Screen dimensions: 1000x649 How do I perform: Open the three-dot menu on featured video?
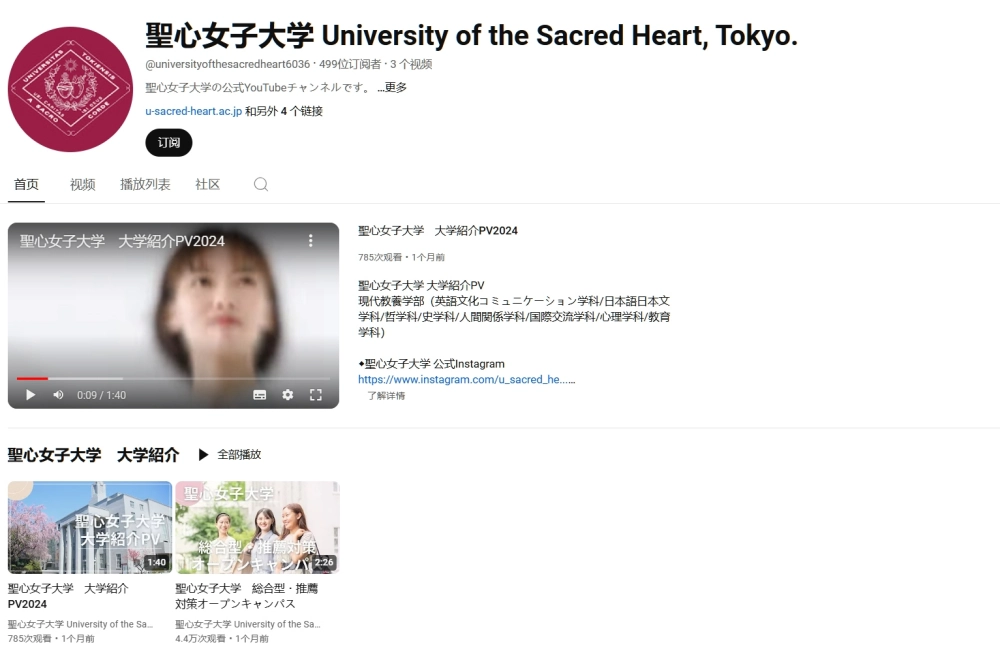(311, 240)
